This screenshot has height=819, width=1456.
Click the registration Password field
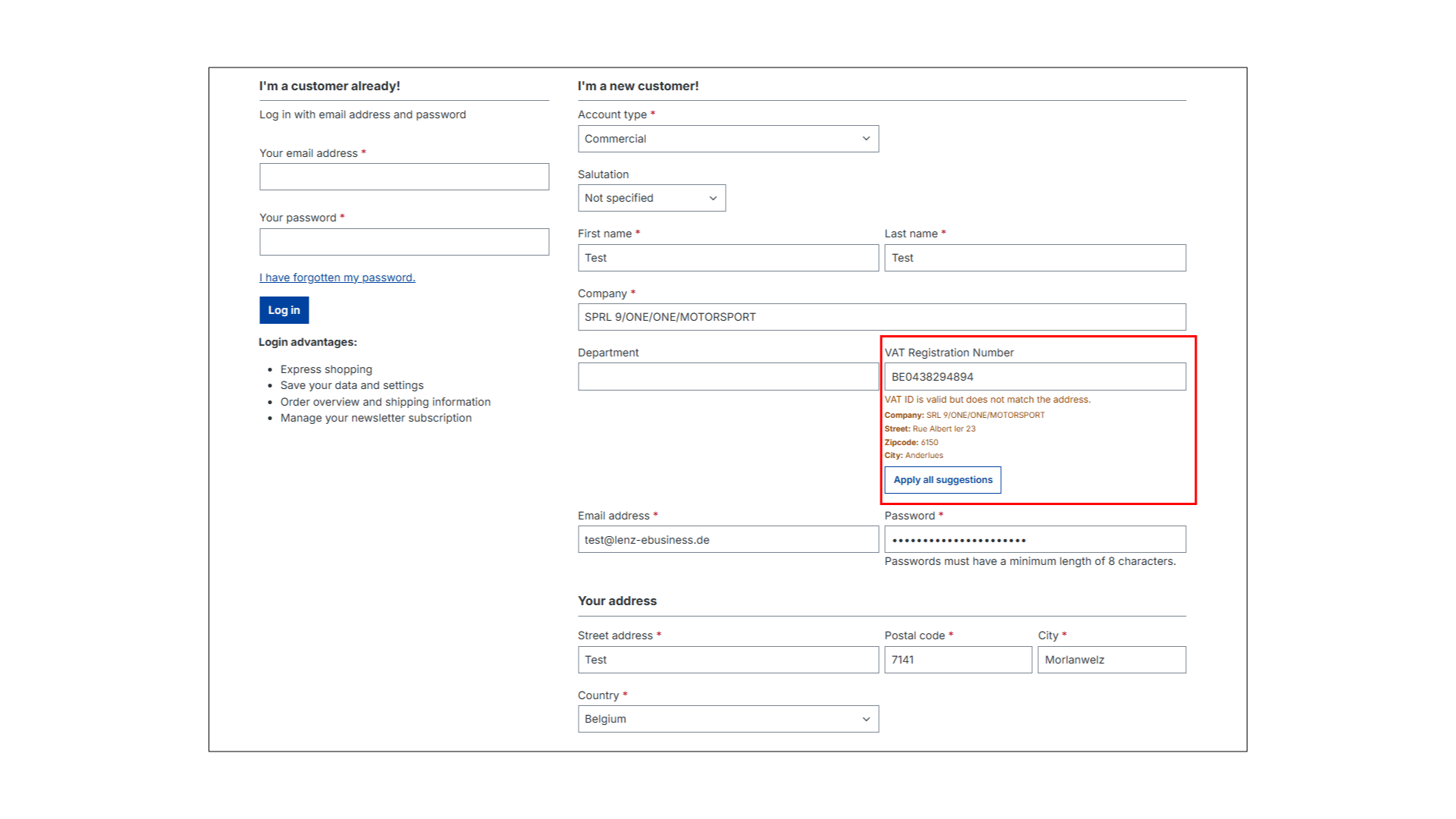tap(1034, 540)
